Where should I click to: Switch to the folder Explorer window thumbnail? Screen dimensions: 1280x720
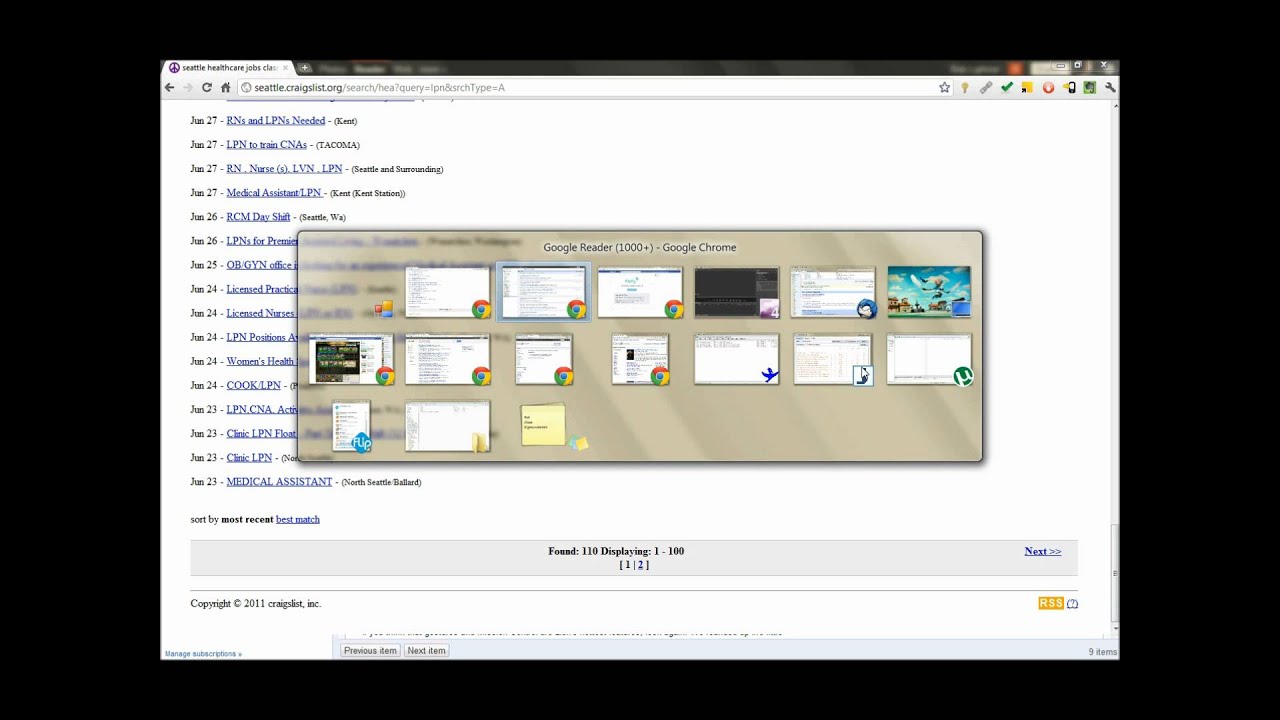click(x=447, y=427)
